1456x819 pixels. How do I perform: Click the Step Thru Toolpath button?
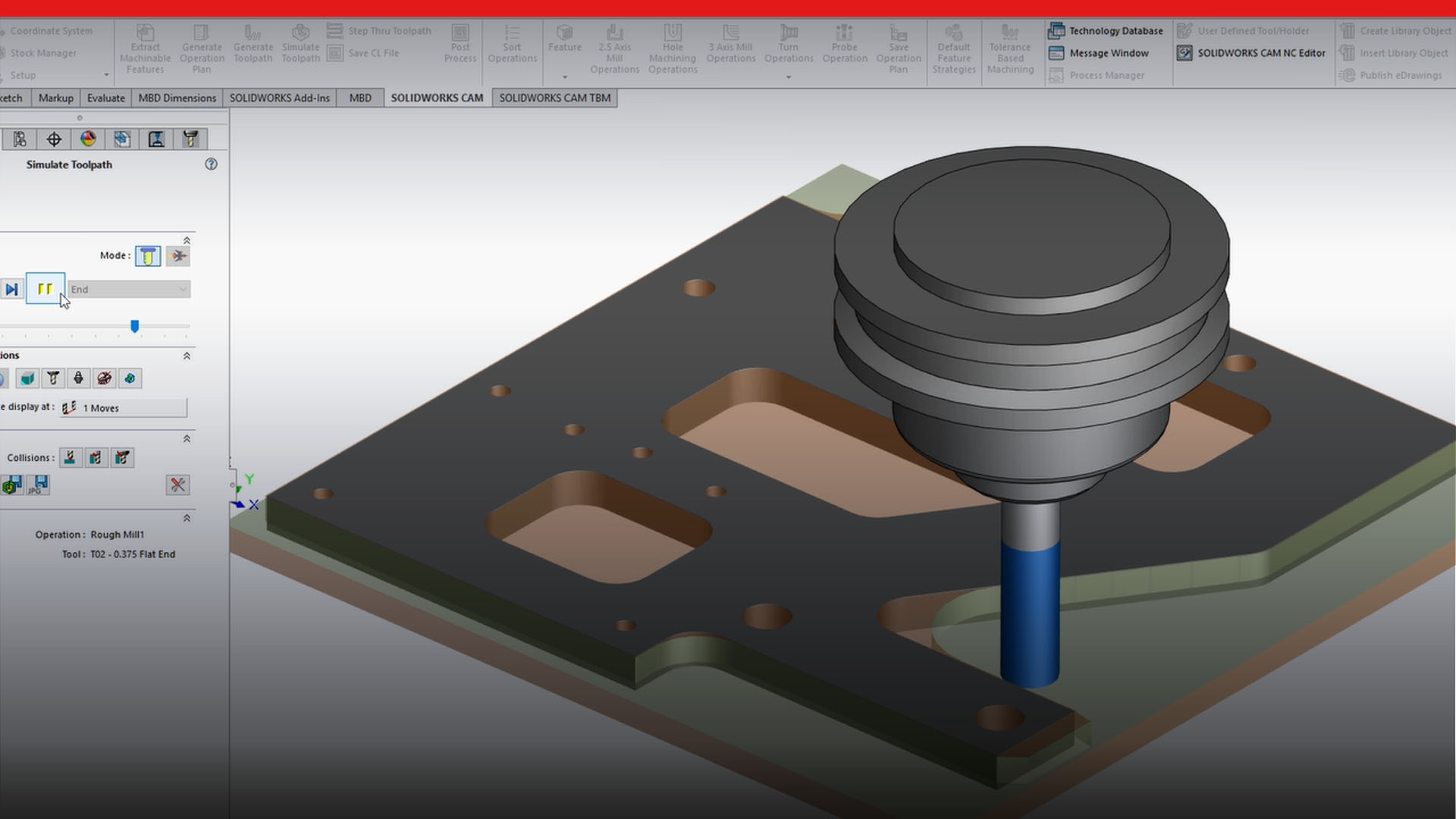point(381,30)
